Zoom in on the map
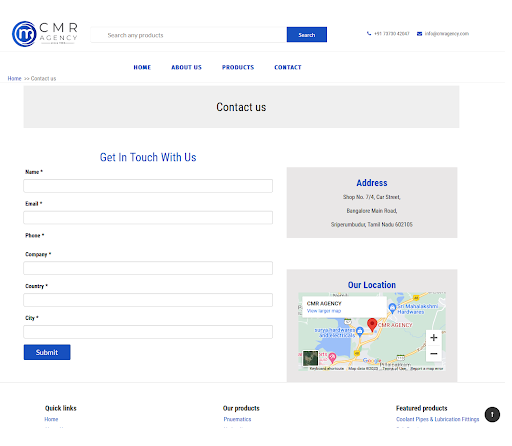The height and width of the screenshot is (446, 512). [433, 338]
